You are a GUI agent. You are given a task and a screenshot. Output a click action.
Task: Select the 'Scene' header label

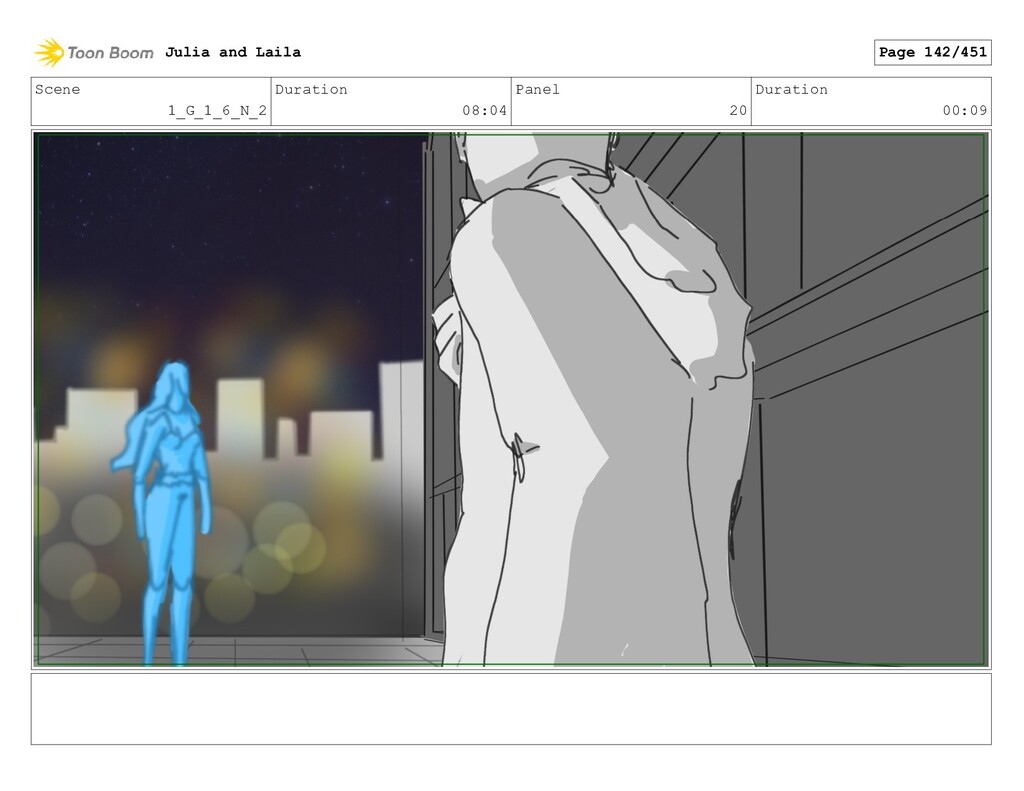point(57,89)
